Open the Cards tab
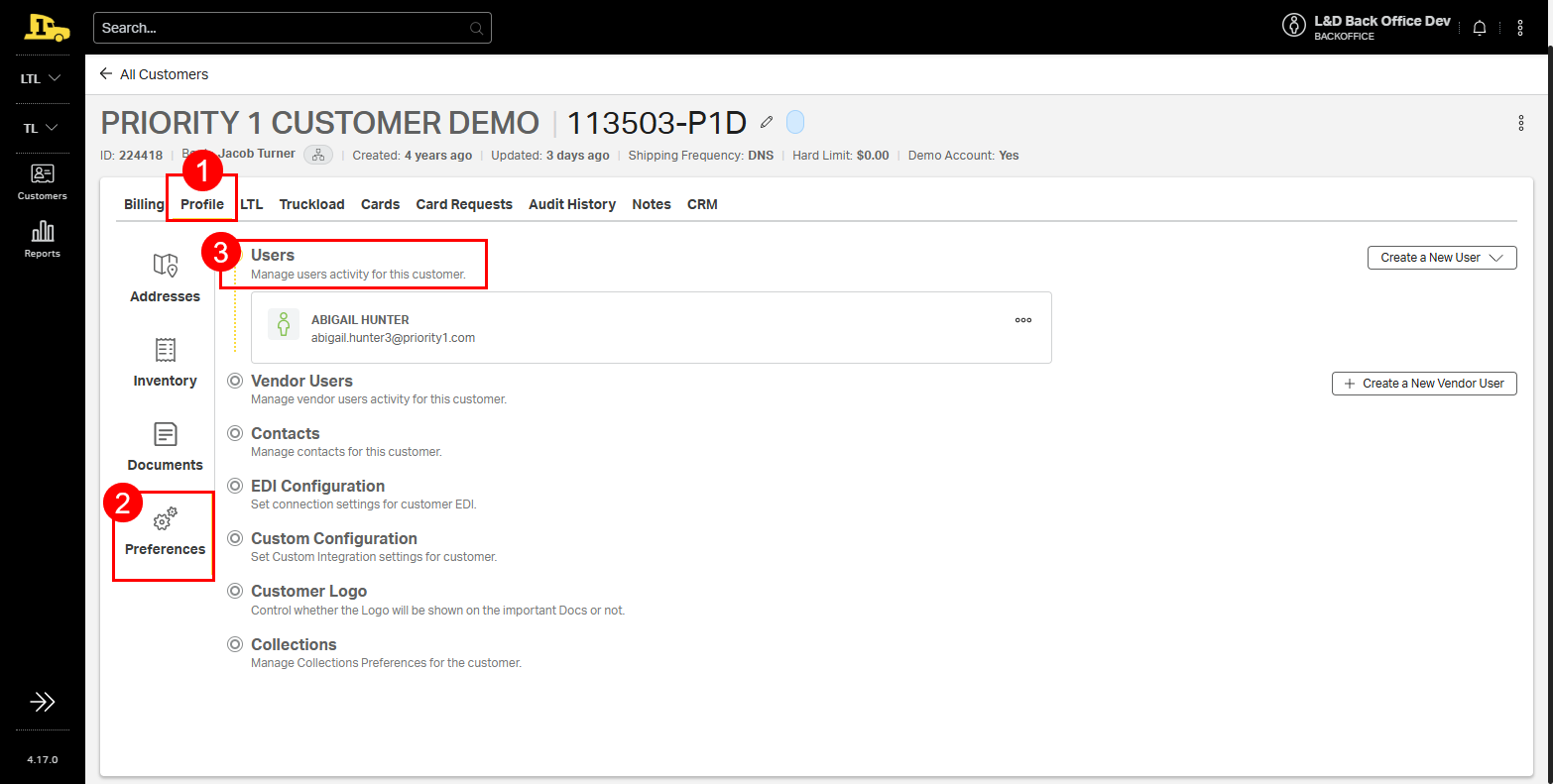The width and height of the screenshot is (1553, 784). tap(381, 204)
